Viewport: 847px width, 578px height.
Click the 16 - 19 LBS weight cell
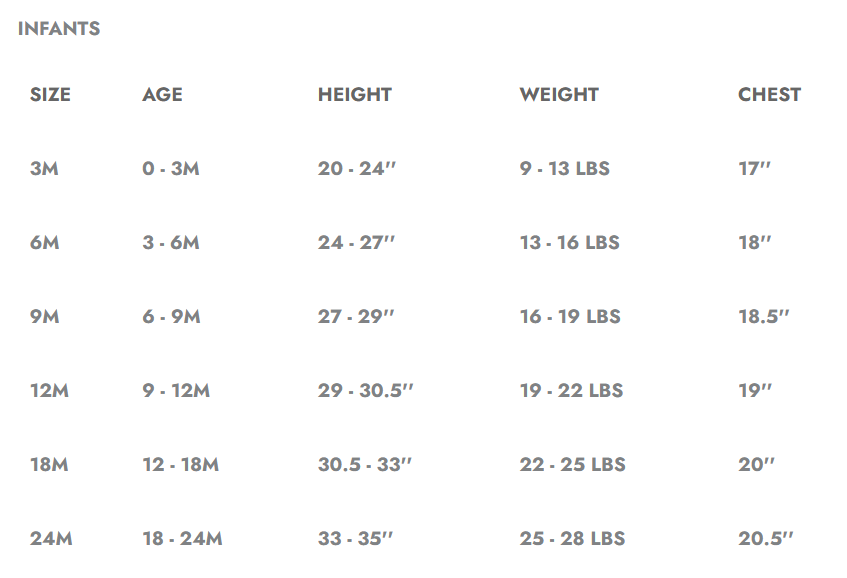pyautogui.click(x=570, y=317)
